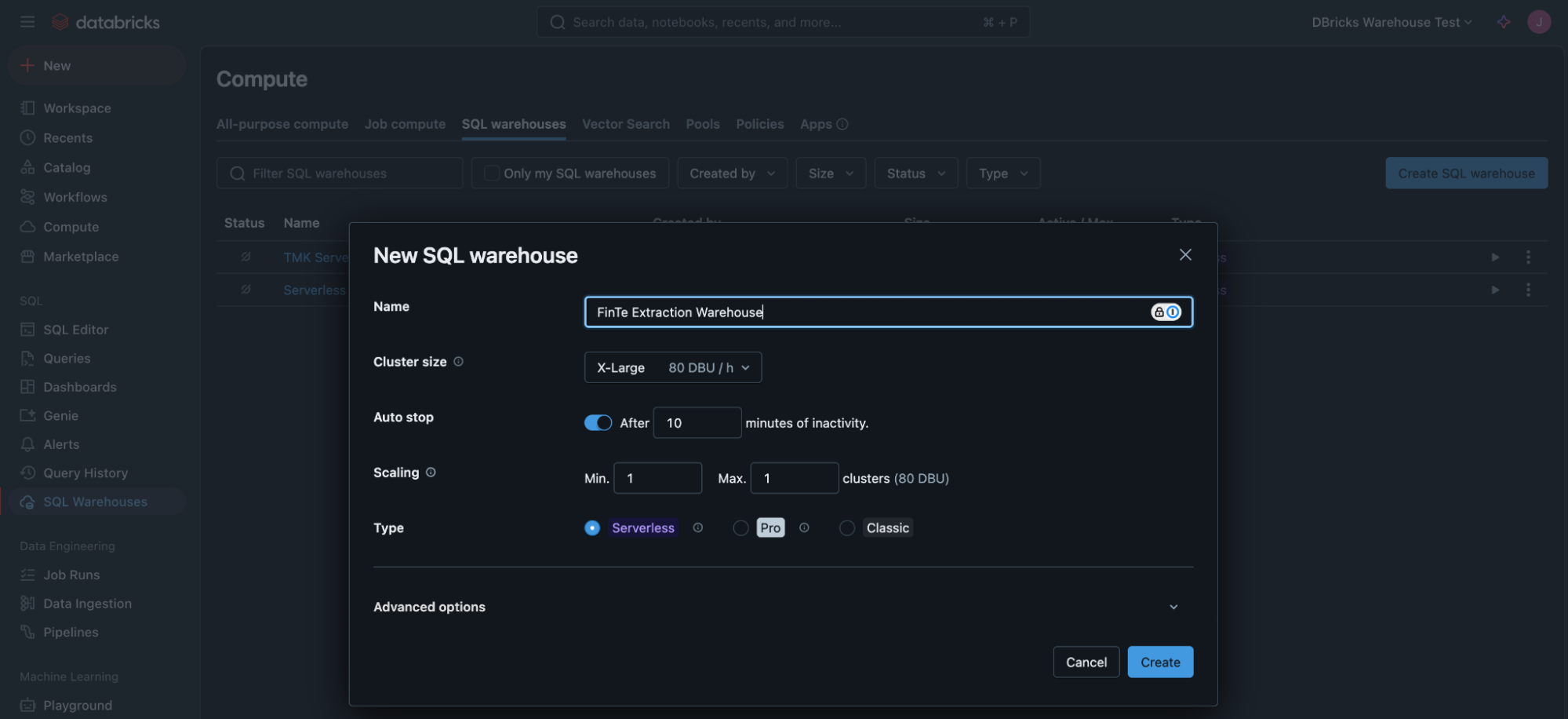Click the Create button
The image size is (1568, 719).
pos(1160,662)
